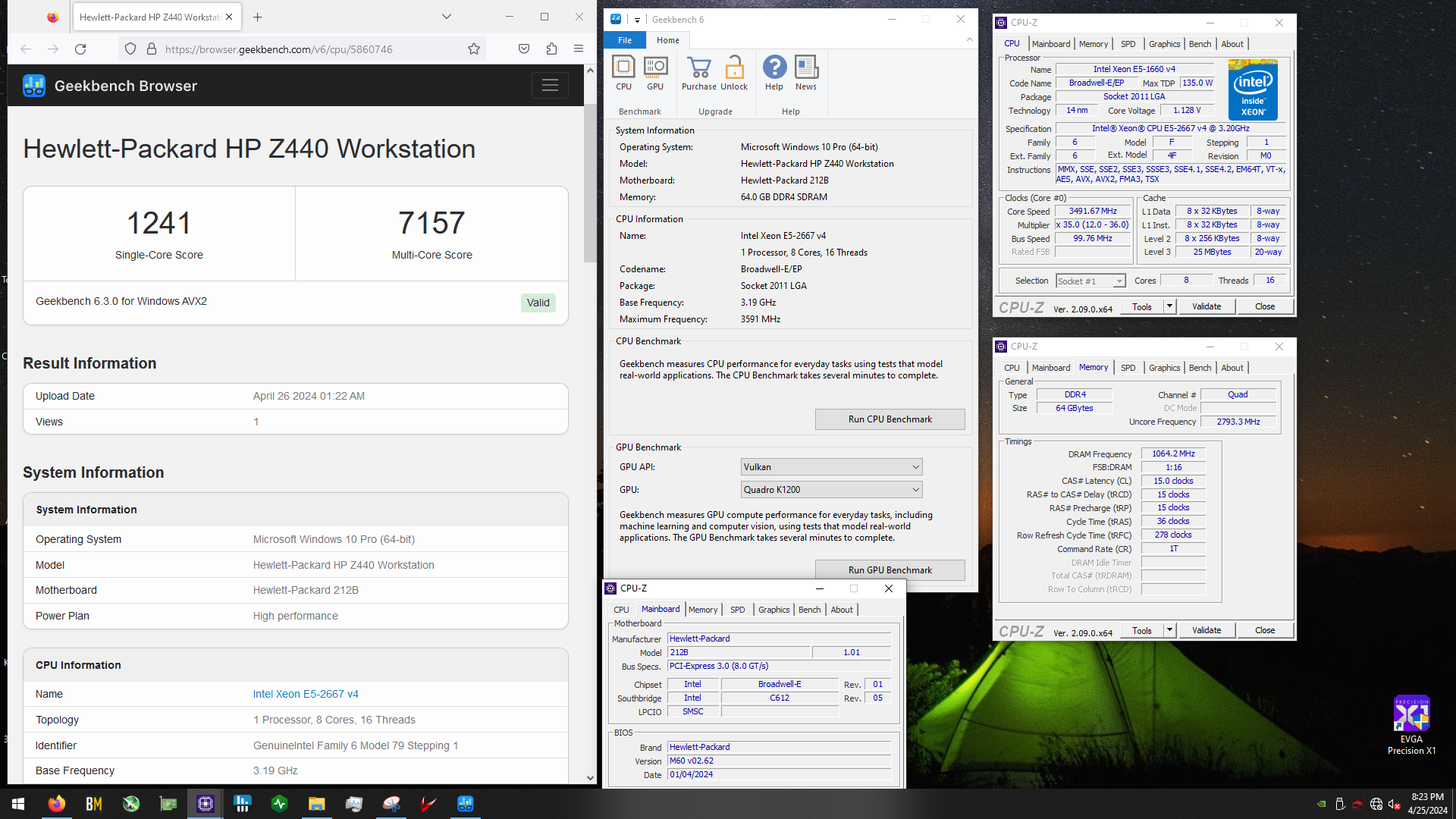This screenshot has width=1456, height=819.
Task: Close the Hewlett-Packard HP Z440 browser tab
Action: click(x=229, y=17)
